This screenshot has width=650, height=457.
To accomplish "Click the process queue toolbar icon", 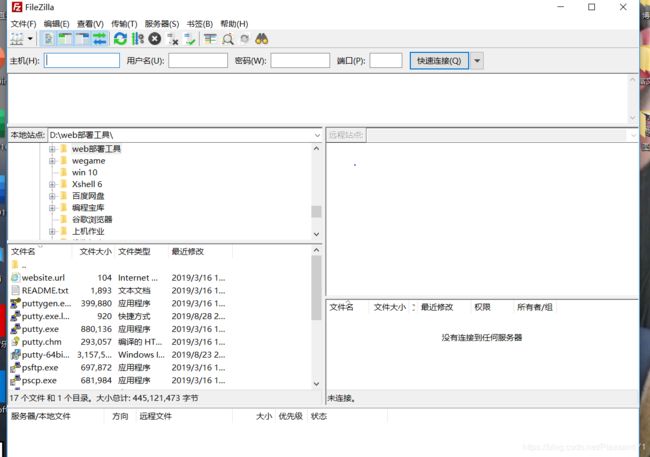I will 137,39.
